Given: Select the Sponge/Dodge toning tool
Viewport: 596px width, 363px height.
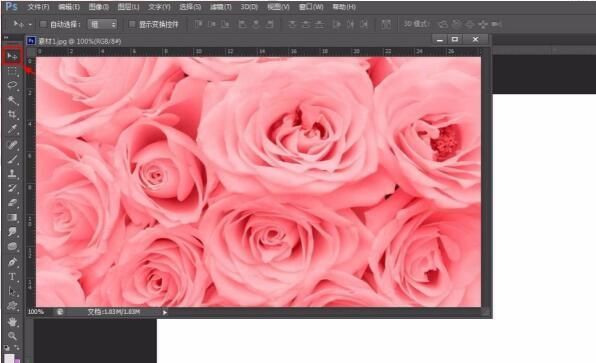Looking at the screenshot, I should pyautogui.click(x=12, y=246).
